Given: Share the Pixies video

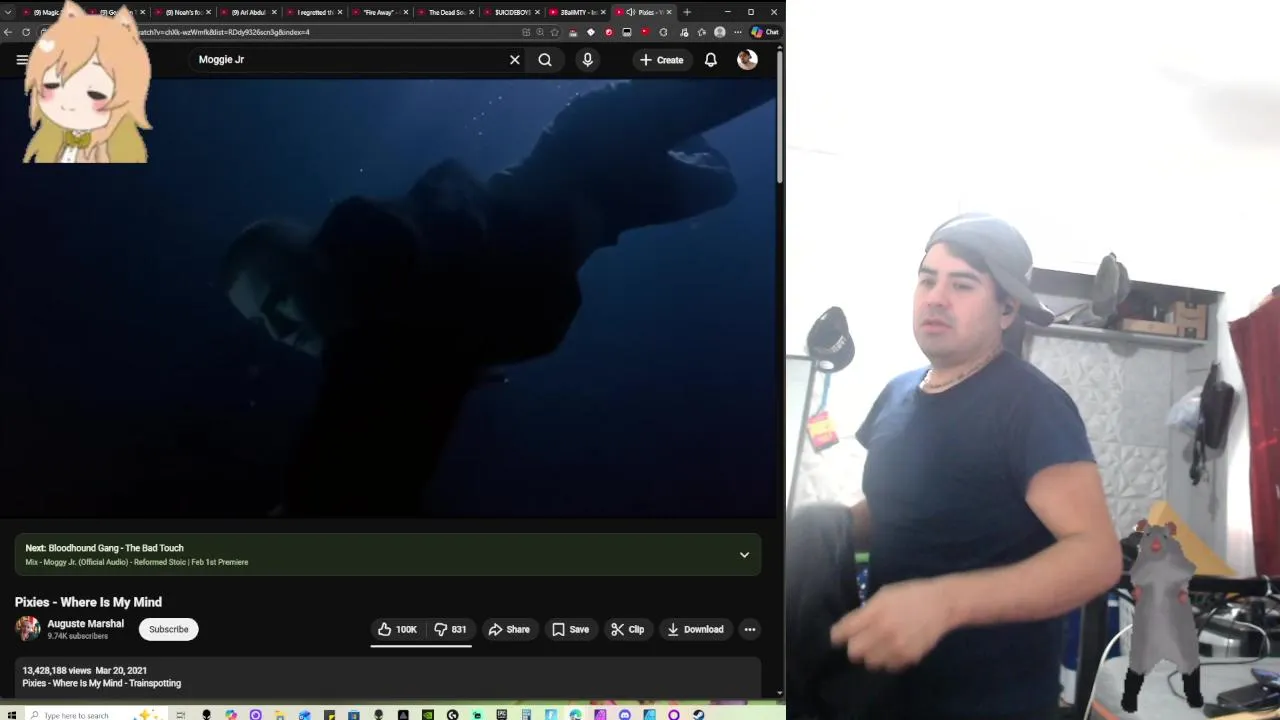Looking at the screenshot, I should [x=509, y=629].
